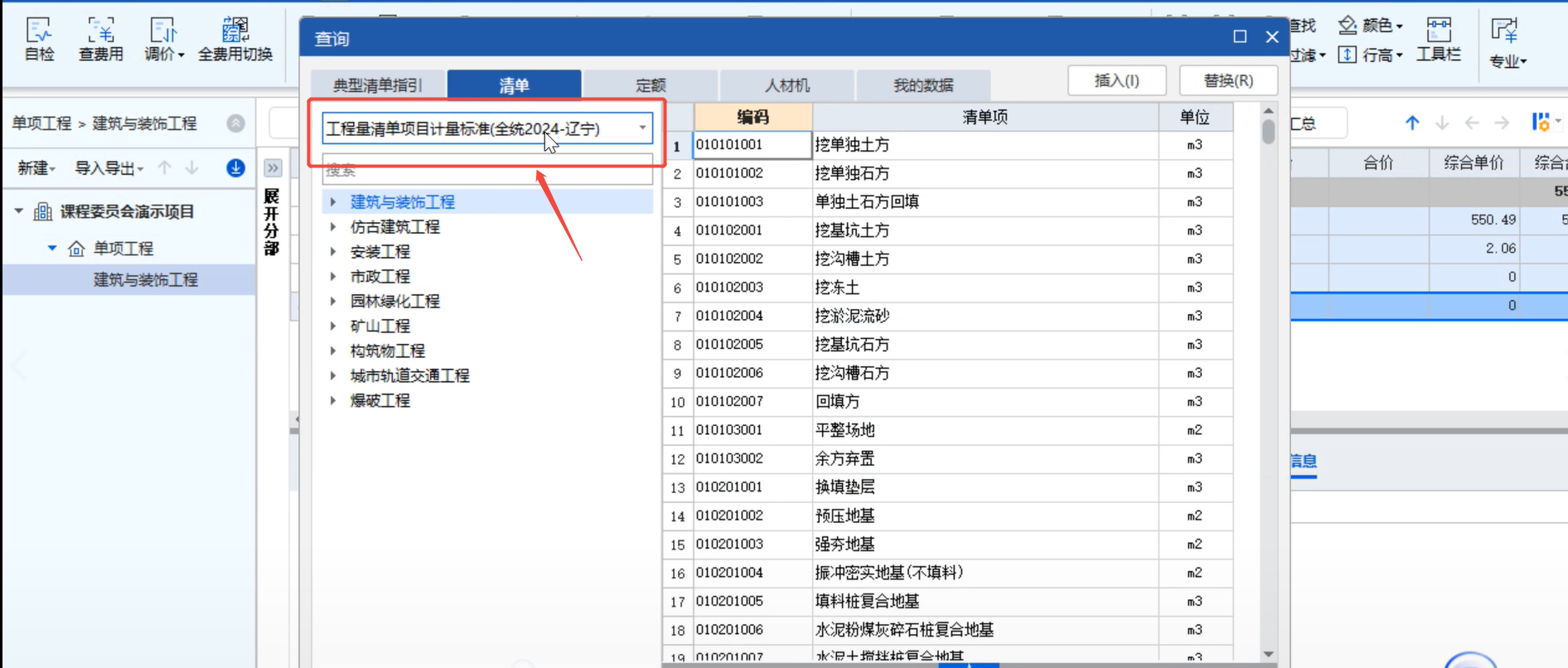Switch to the 人材机 tab
1568x668 pixels.
coord(787,85)
